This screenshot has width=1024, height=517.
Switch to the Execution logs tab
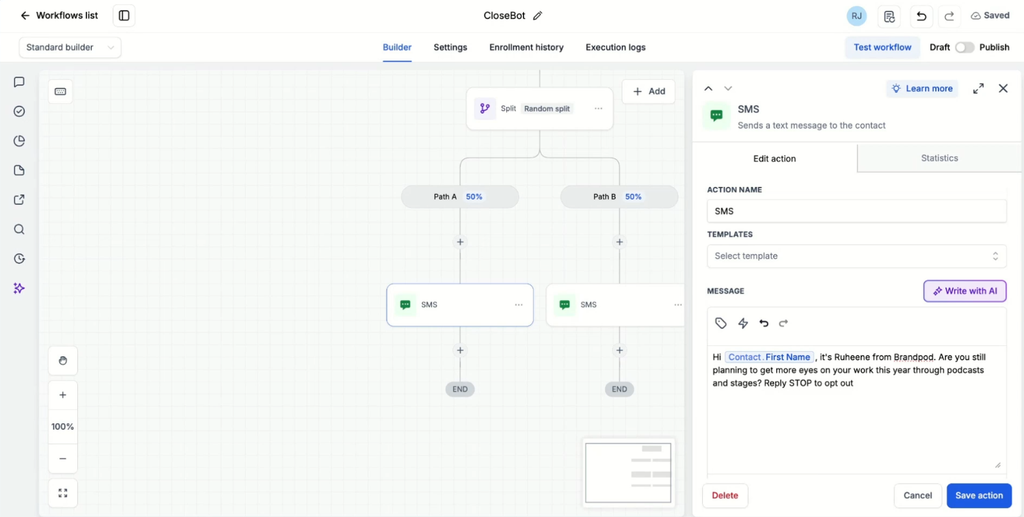pos(615,48)
